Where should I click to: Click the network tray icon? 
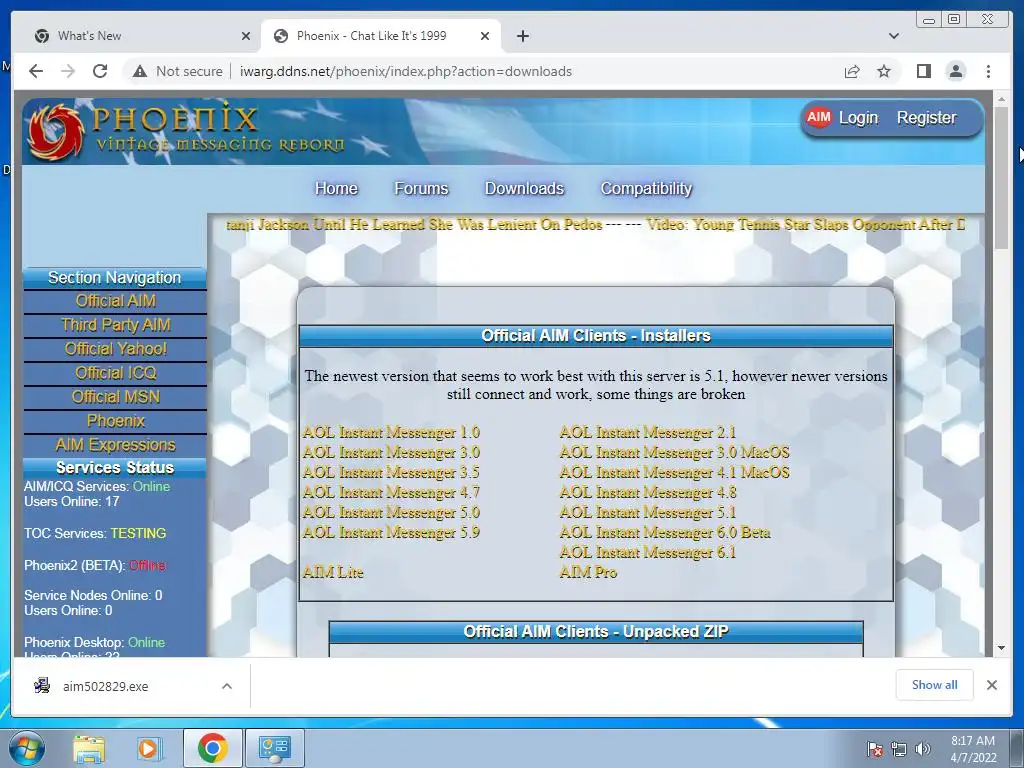coord(899,749)
